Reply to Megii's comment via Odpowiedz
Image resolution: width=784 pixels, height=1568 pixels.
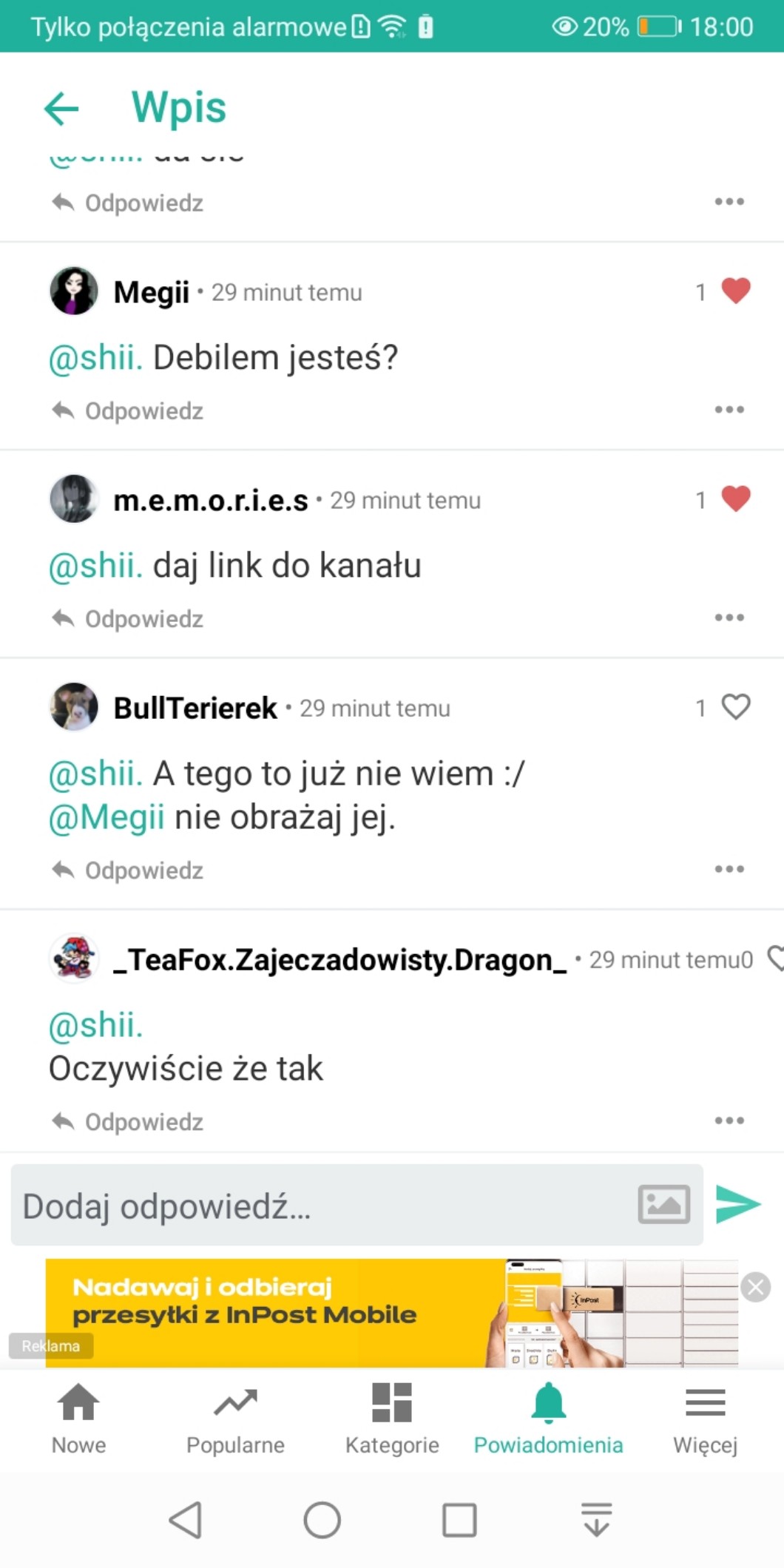tap(128, 410)
